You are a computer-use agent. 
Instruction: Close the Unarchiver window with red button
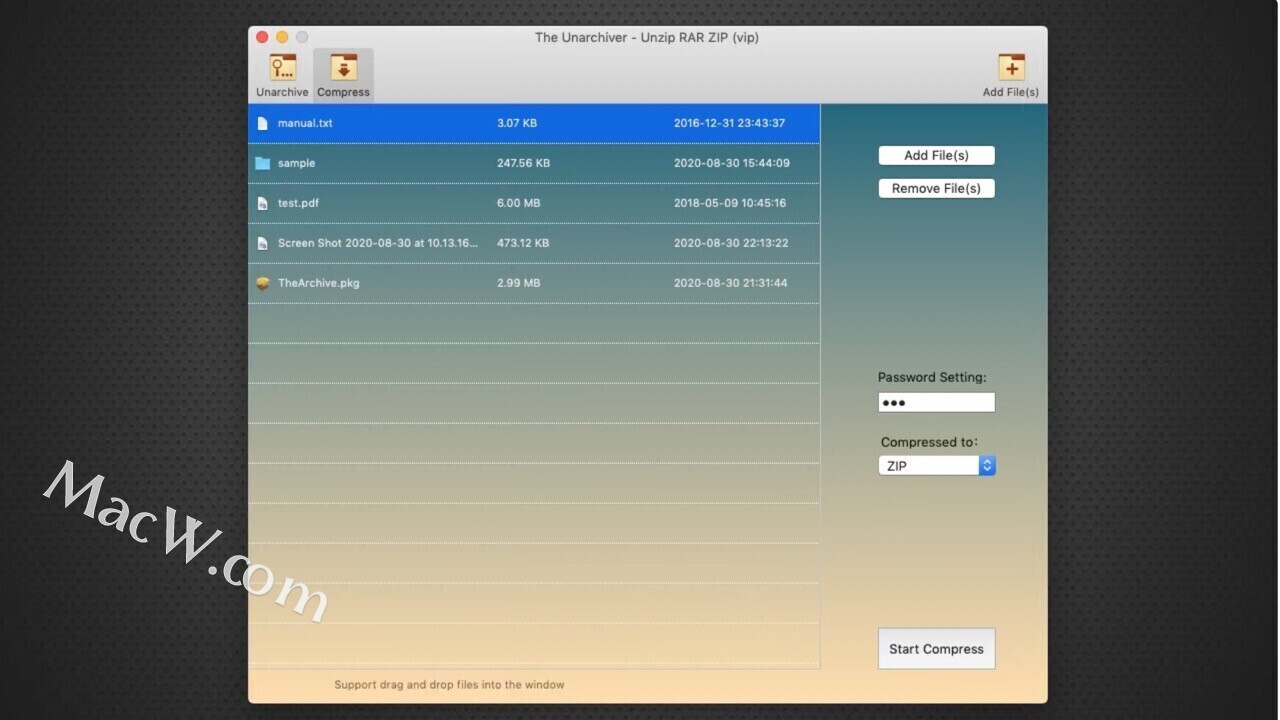(x=262, y=37)
